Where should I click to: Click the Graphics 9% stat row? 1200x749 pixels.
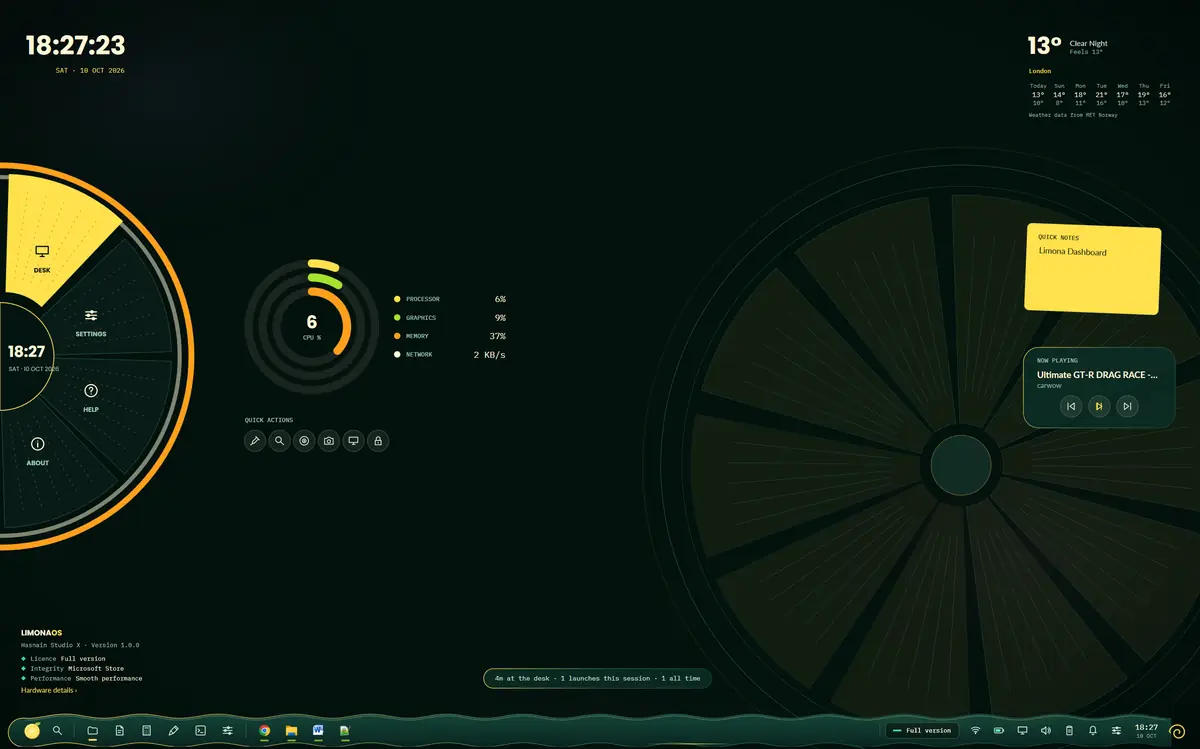[450, 317]
